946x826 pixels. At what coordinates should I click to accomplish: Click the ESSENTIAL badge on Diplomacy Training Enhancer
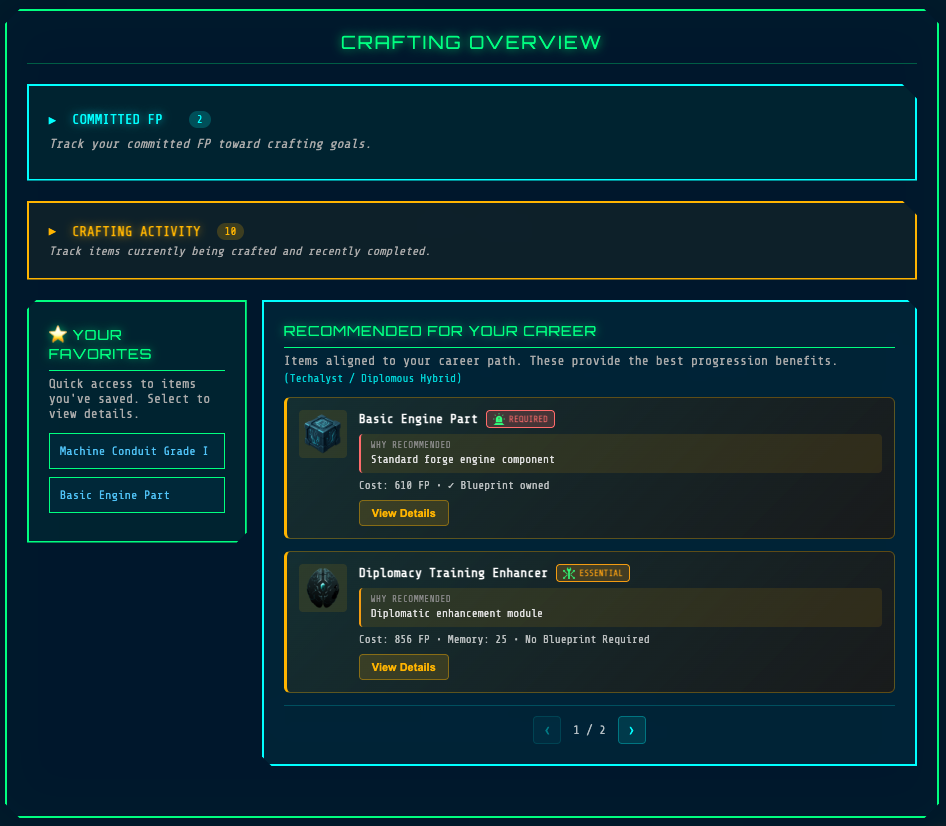coord(592,573)
